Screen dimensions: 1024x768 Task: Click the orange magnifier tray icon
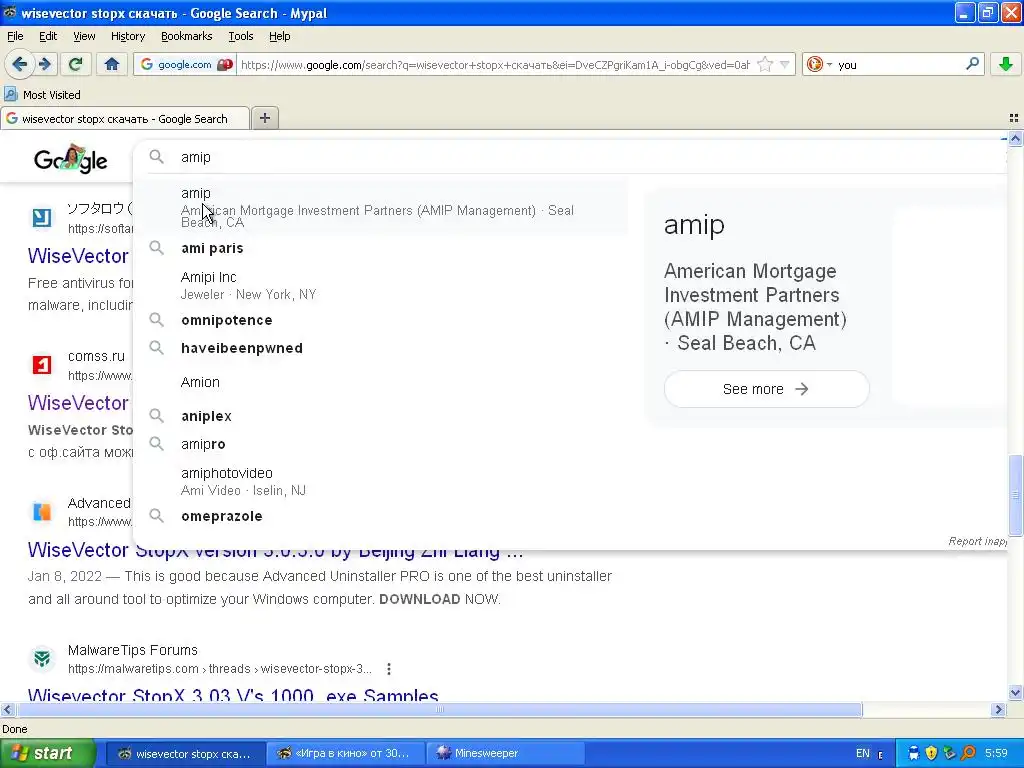[x=968, y=753]
